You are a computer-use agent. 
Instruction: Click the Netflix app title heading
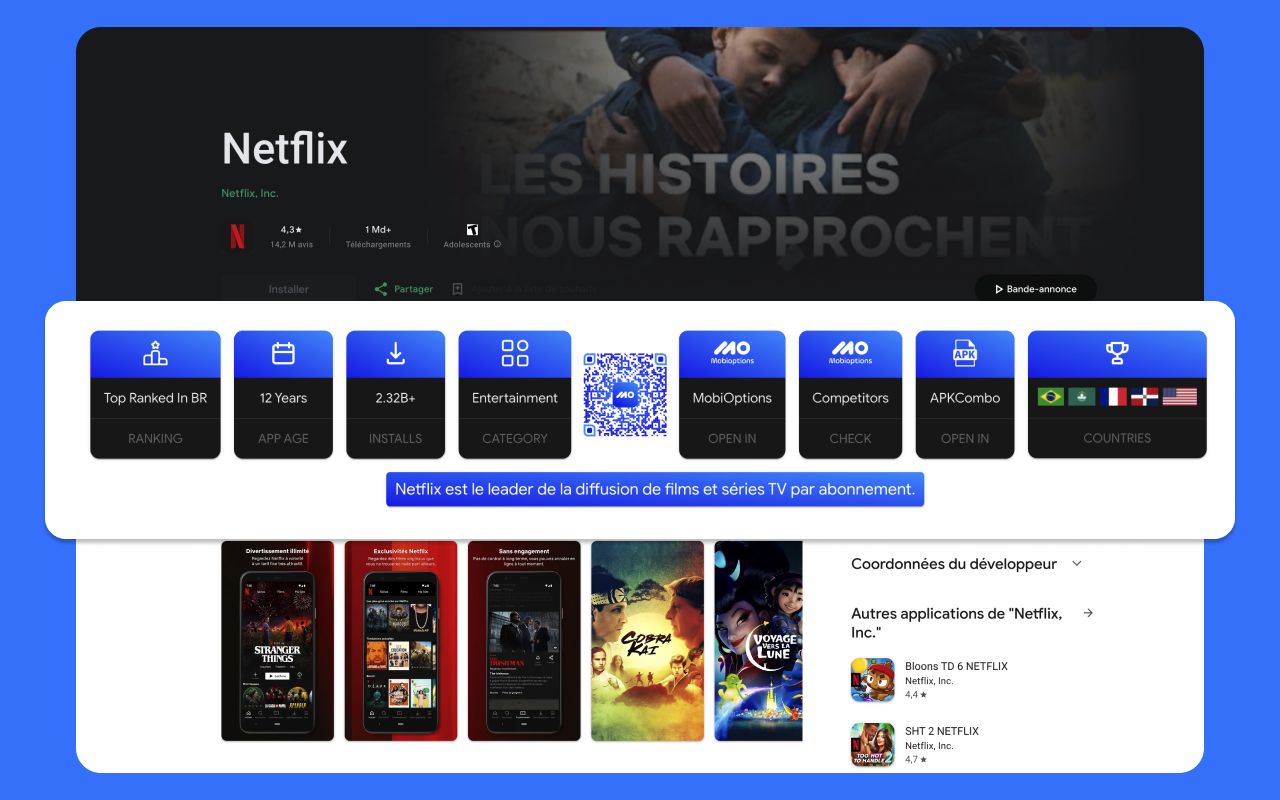285,149
